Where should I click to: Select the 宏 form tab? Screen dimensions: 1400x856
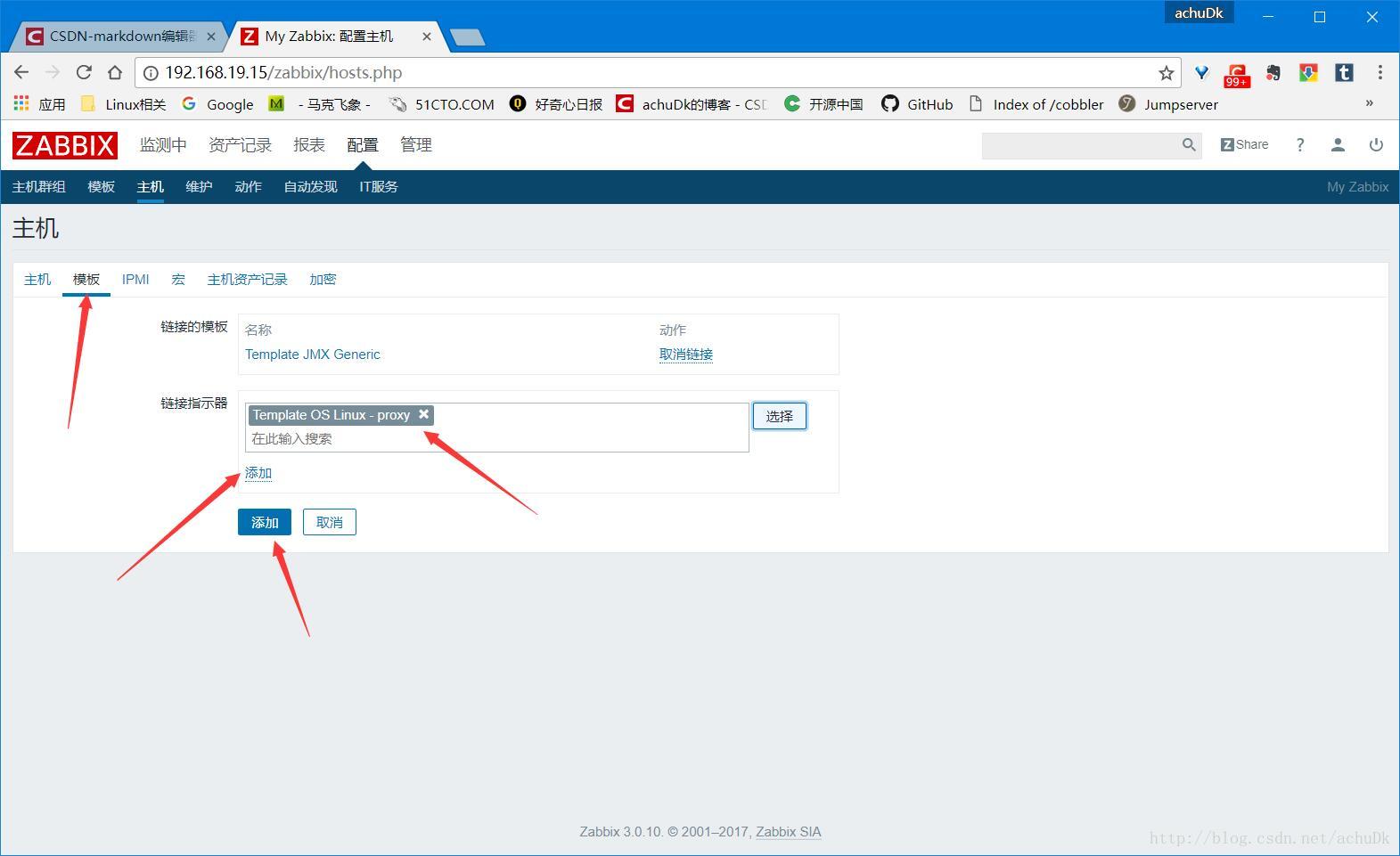click(178, 280)
